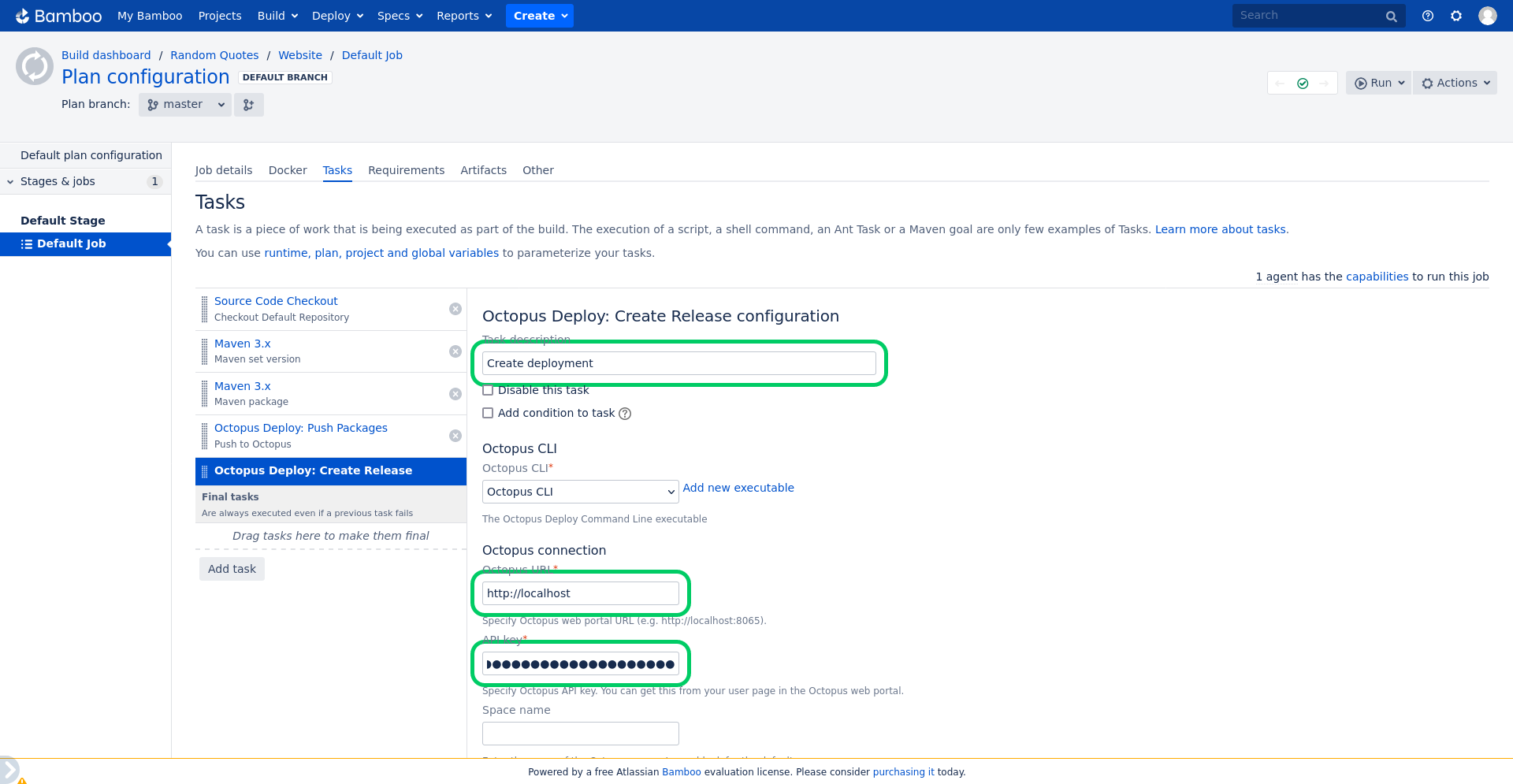Grab the Source Code Checkout drag handle
Image resolution: width=1513 pixels, height=784 pixels.
click(205, 309)
